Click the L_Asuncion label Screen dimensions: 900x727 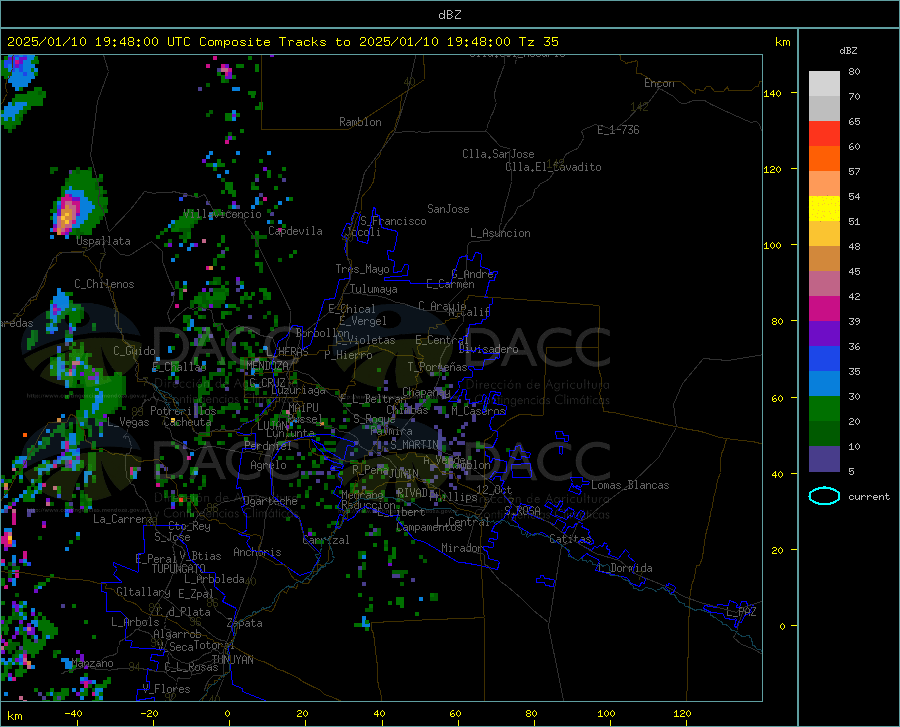[500, 233]
